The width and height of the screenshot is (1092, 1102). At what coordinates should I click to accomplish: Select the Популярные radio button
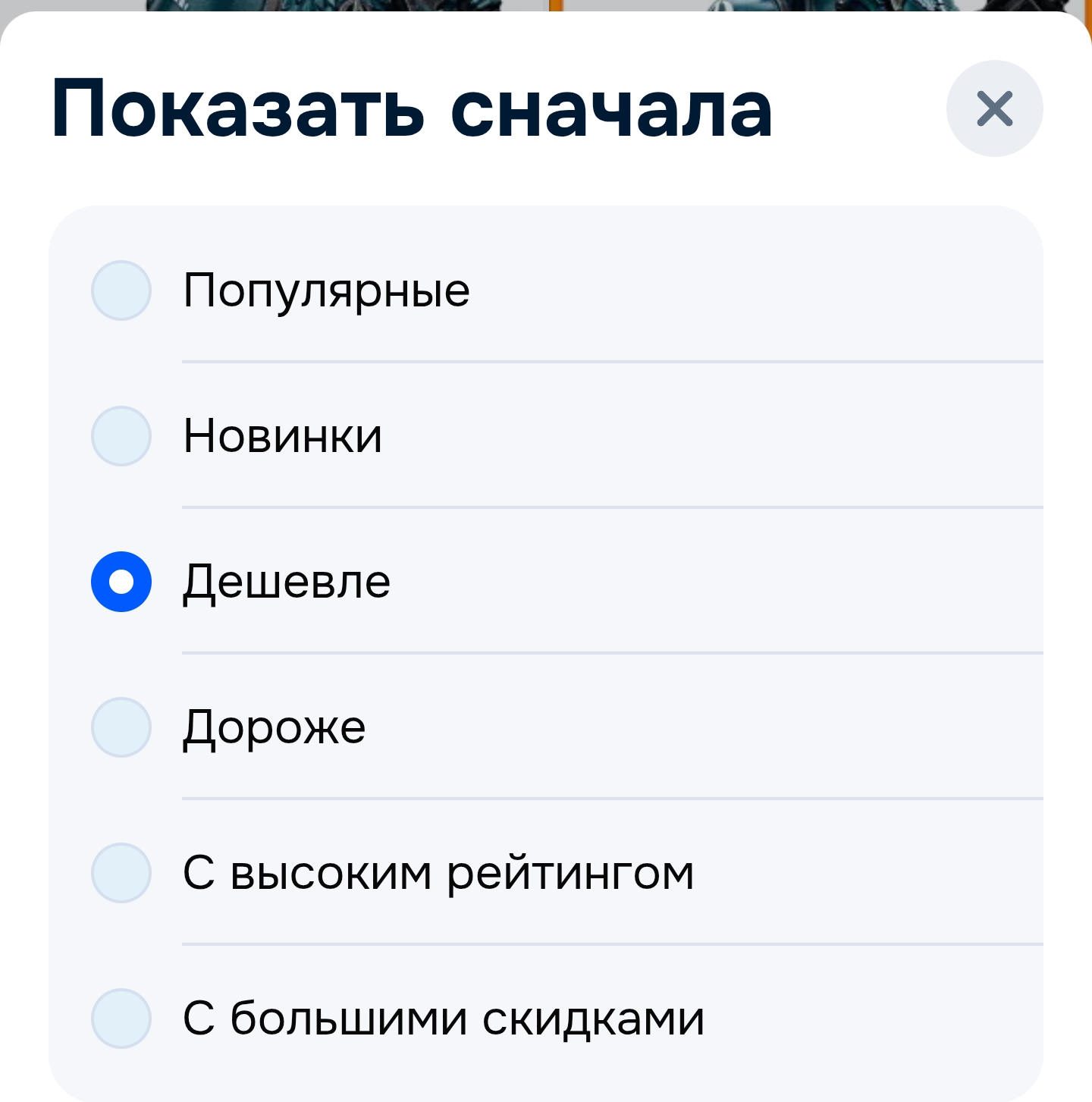(121, 290)
